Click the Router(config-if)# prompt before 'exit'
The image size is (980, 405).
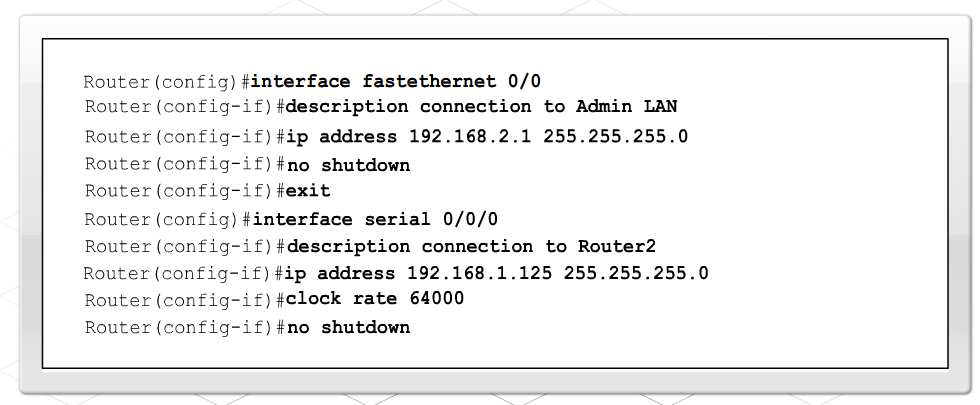(185, 191)
